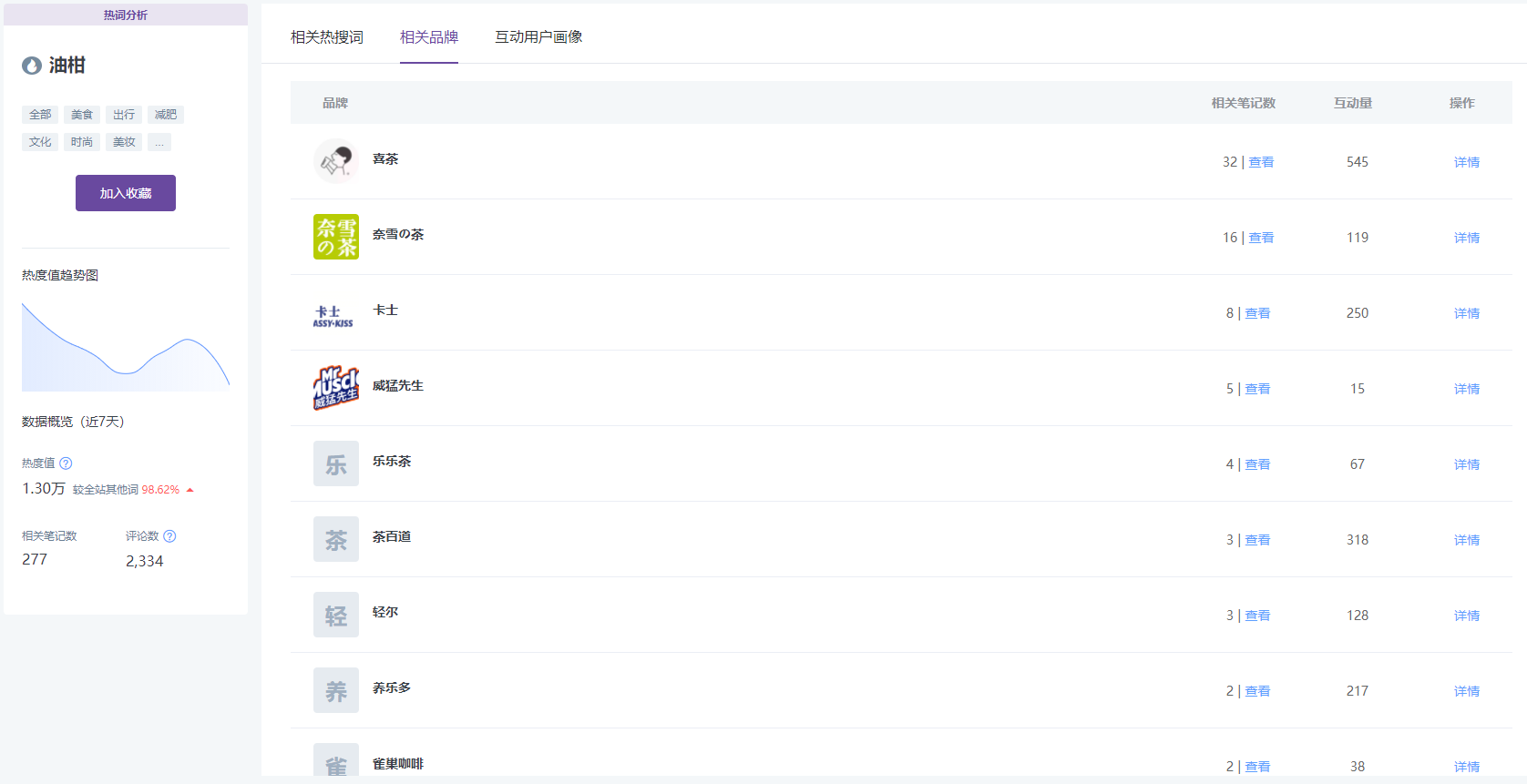This screenshot has width=1527, height=784.
Task: Open 详情 for 喜茶
Action: click(1467, 162)
